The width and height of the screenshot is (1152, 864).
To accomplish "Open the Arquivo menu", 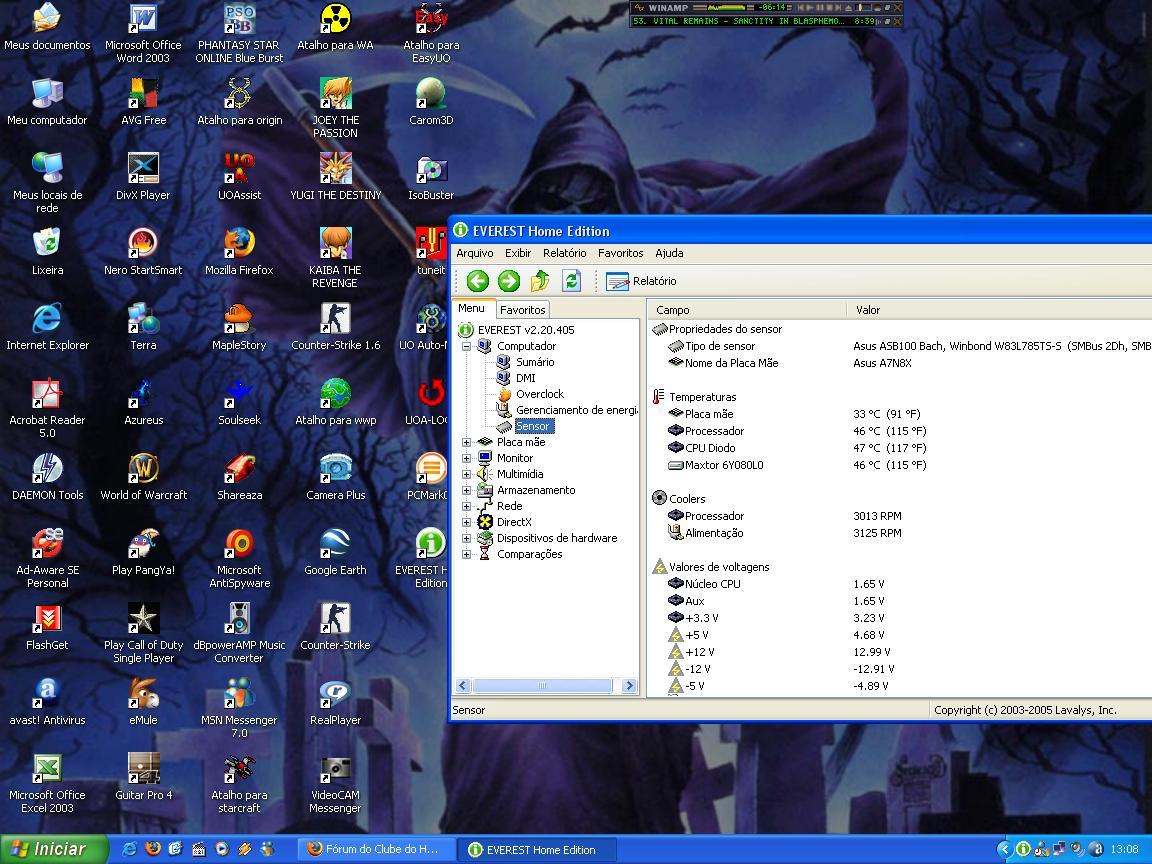I will coord(475,253).
